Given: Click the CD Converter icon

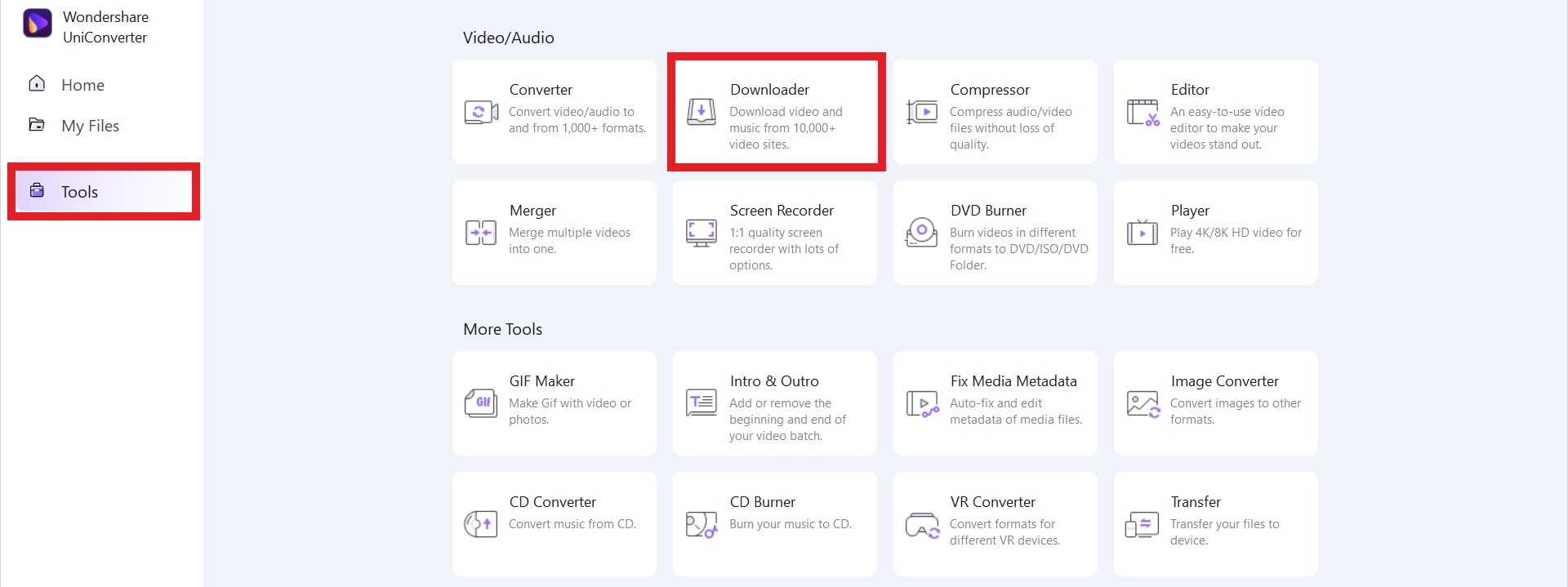Looking at the screenshot, I should [481, 524].
